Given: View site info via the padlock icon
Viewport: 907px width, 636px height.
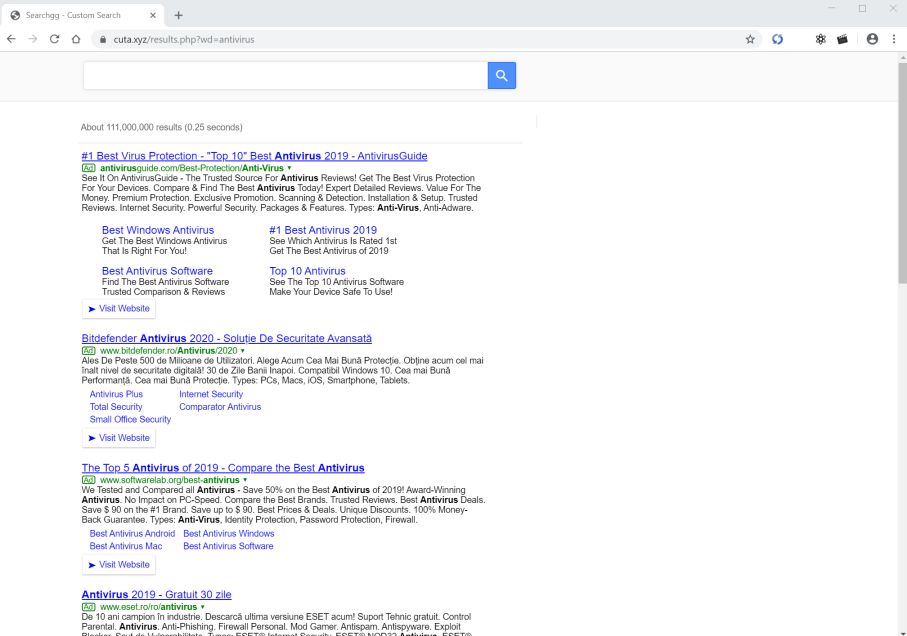Looking at the screenshot, I should coord(103,39).
